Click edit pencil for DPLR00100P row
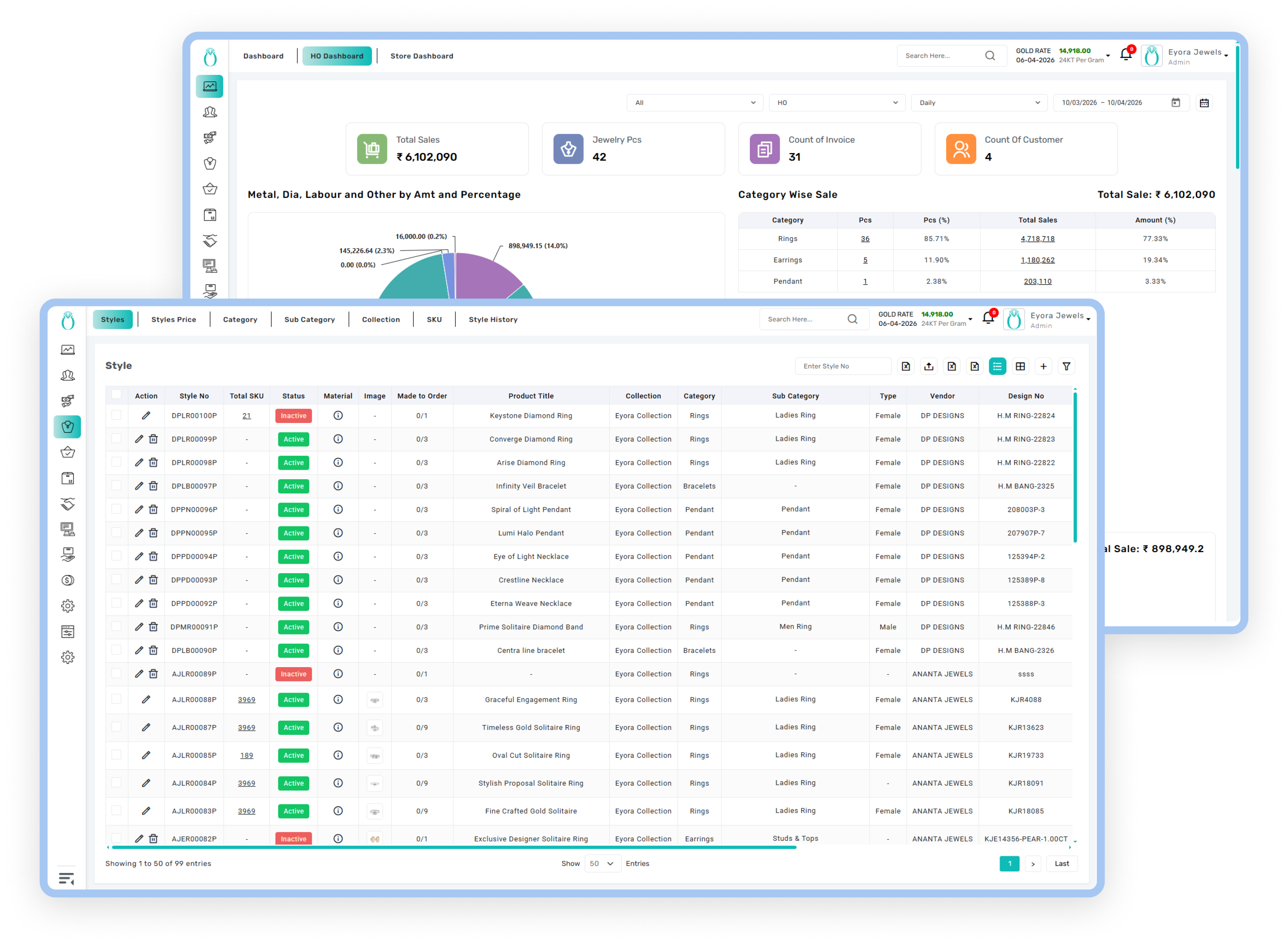Screen dimensions: 1288x945 tap(146, 415)
